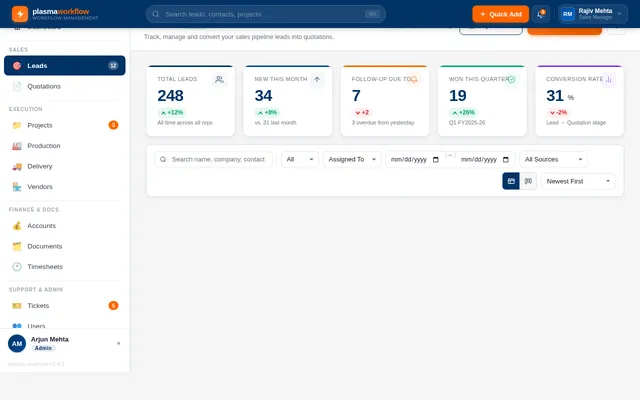Click the Quick Add button

[500, 14]
